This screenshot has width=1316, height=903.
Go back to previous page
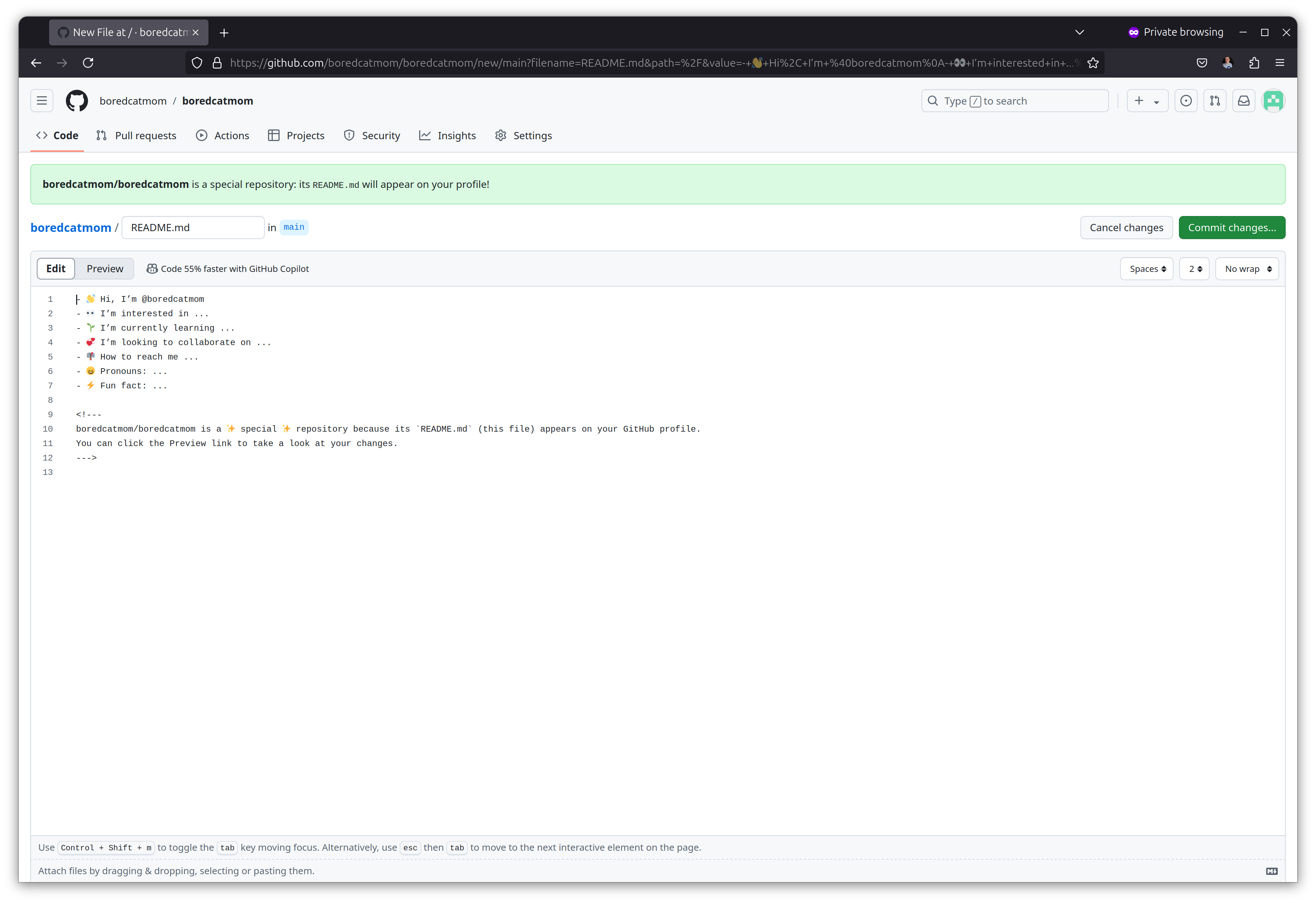[x=36, y=63]
